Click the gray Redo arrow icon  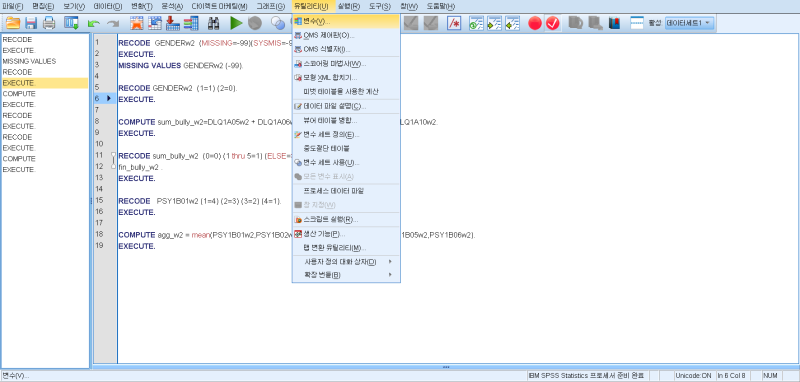coord(113,23)
